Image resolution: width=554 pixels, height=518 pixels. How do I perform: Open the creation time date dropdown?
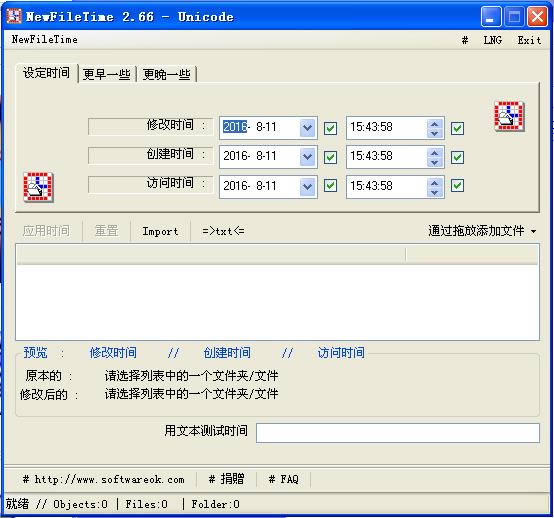coord(307,157)
